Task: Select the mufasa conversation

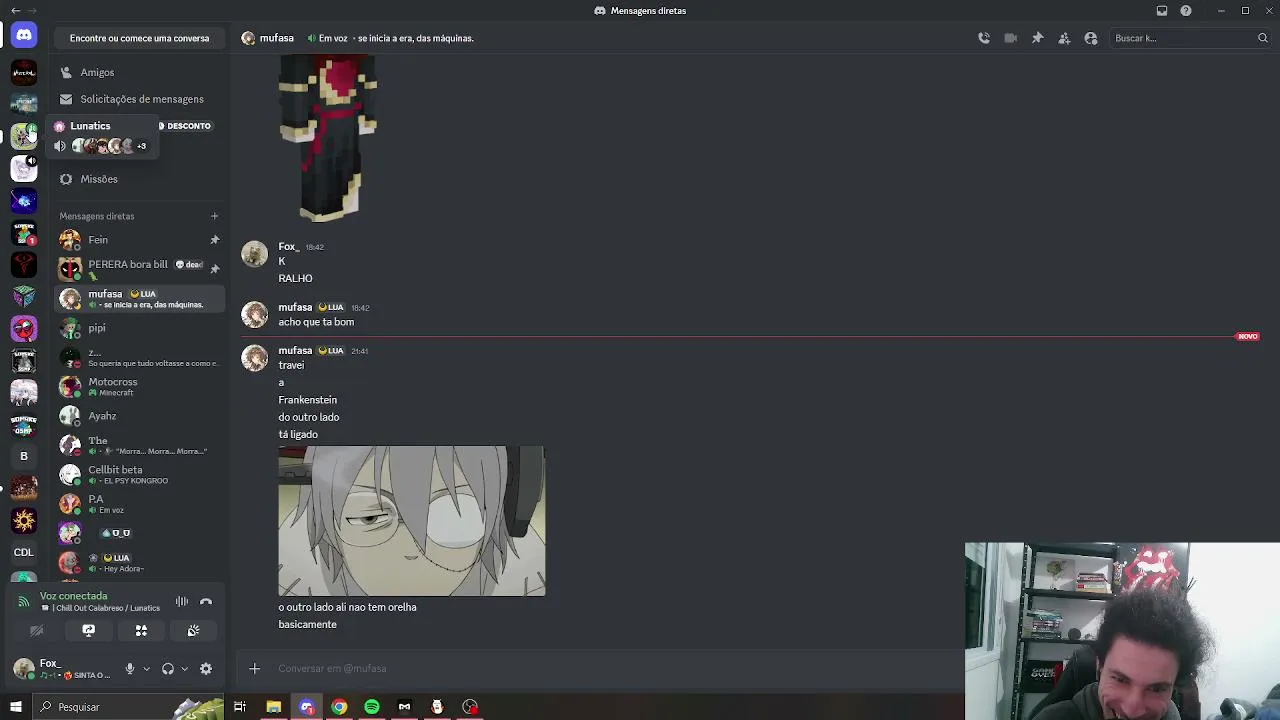Action: pos(139,298)
